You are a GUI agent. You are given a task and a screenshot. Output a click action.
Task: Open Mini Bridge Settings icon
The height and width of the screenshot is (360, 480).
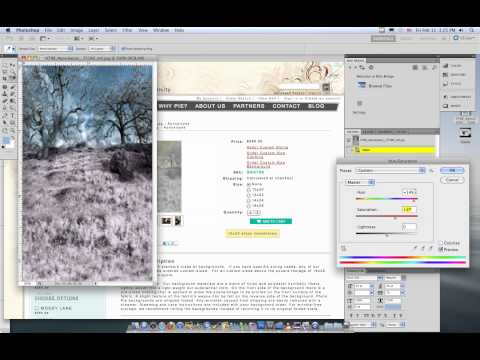359,104
